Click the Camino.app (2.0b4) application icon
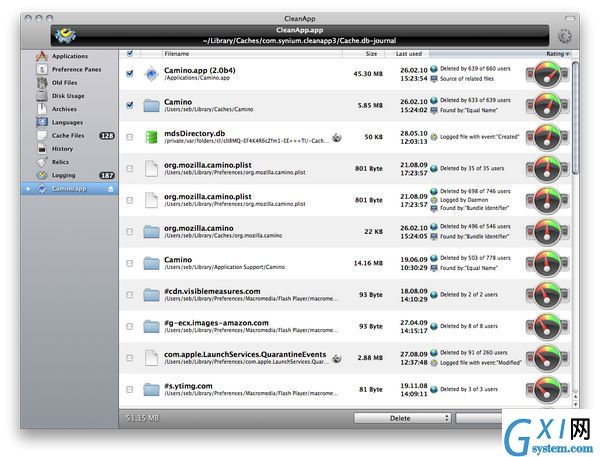This screenshot has width=600, height=457. pyautogui.click(x=152, y=73)
